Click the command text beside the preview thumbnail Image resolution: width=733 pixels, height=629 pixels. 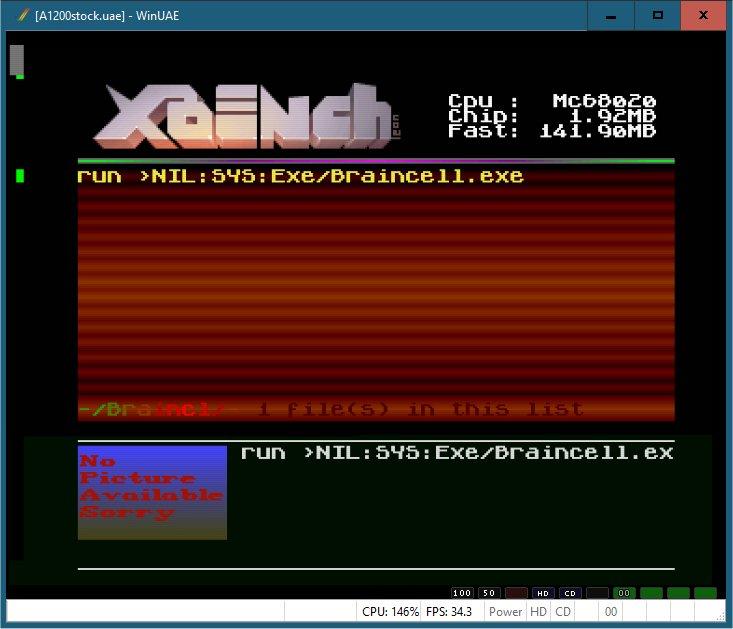click(x=457, y=453)
